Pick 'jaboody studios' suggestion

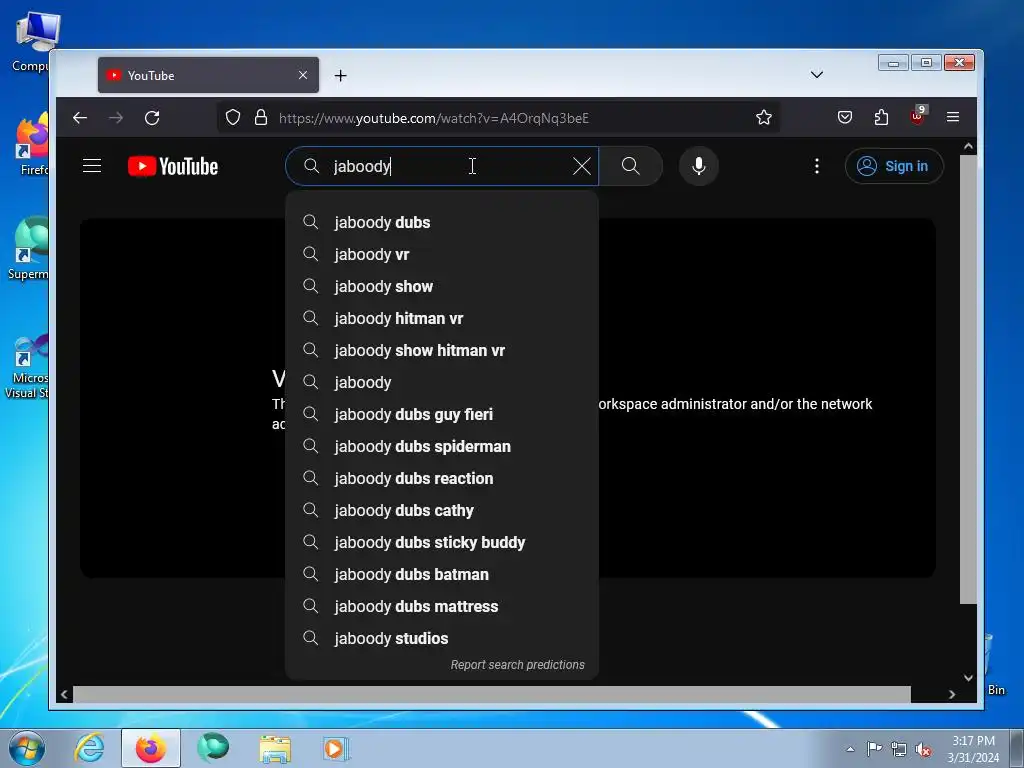tap(442, 638)
